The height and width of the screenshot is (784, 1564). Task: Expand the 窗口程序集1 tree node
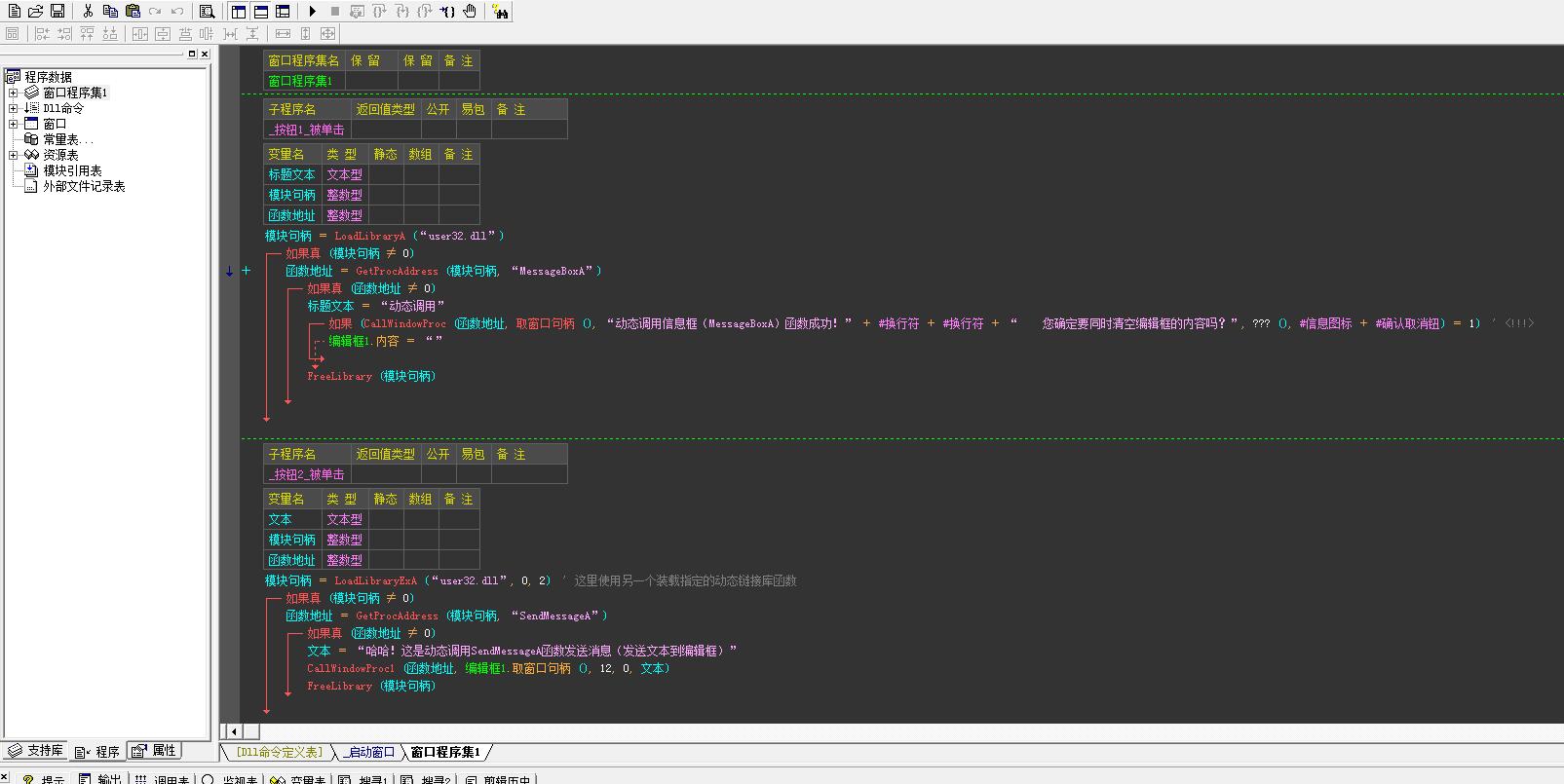pyautogui.click(x=14, y=93)
